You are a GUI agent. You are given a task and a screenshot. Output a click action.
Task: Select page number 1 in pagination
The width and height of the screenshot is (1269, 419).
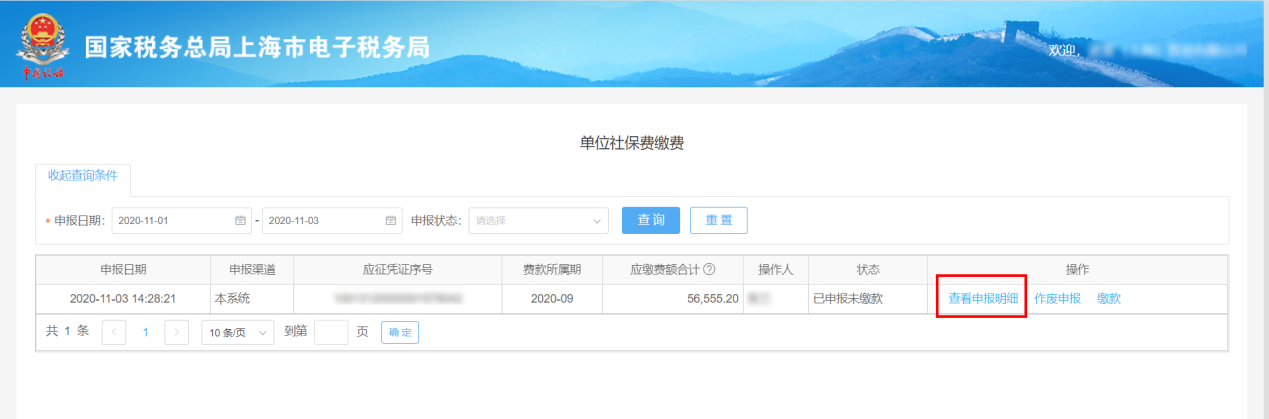(145, 333)
